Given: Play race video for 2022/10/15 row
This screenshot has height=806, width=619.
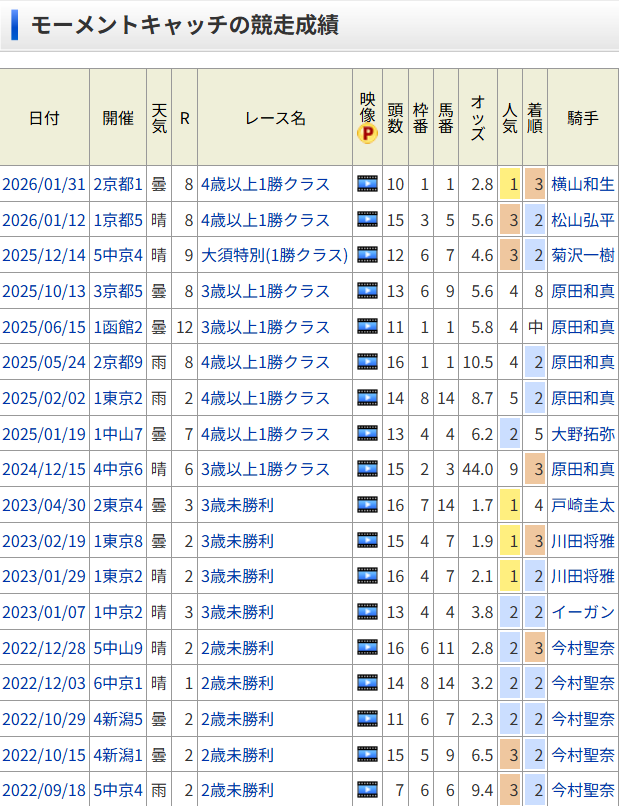Looking at the screenshot, I should [367, 755].
